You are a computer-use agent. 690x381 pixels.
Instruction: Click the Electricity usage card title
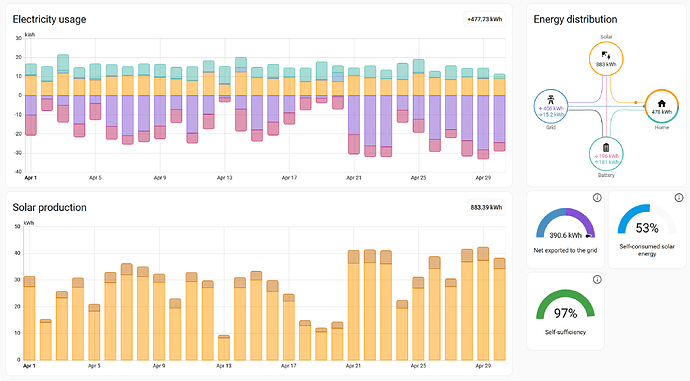(x=49, y=19)
